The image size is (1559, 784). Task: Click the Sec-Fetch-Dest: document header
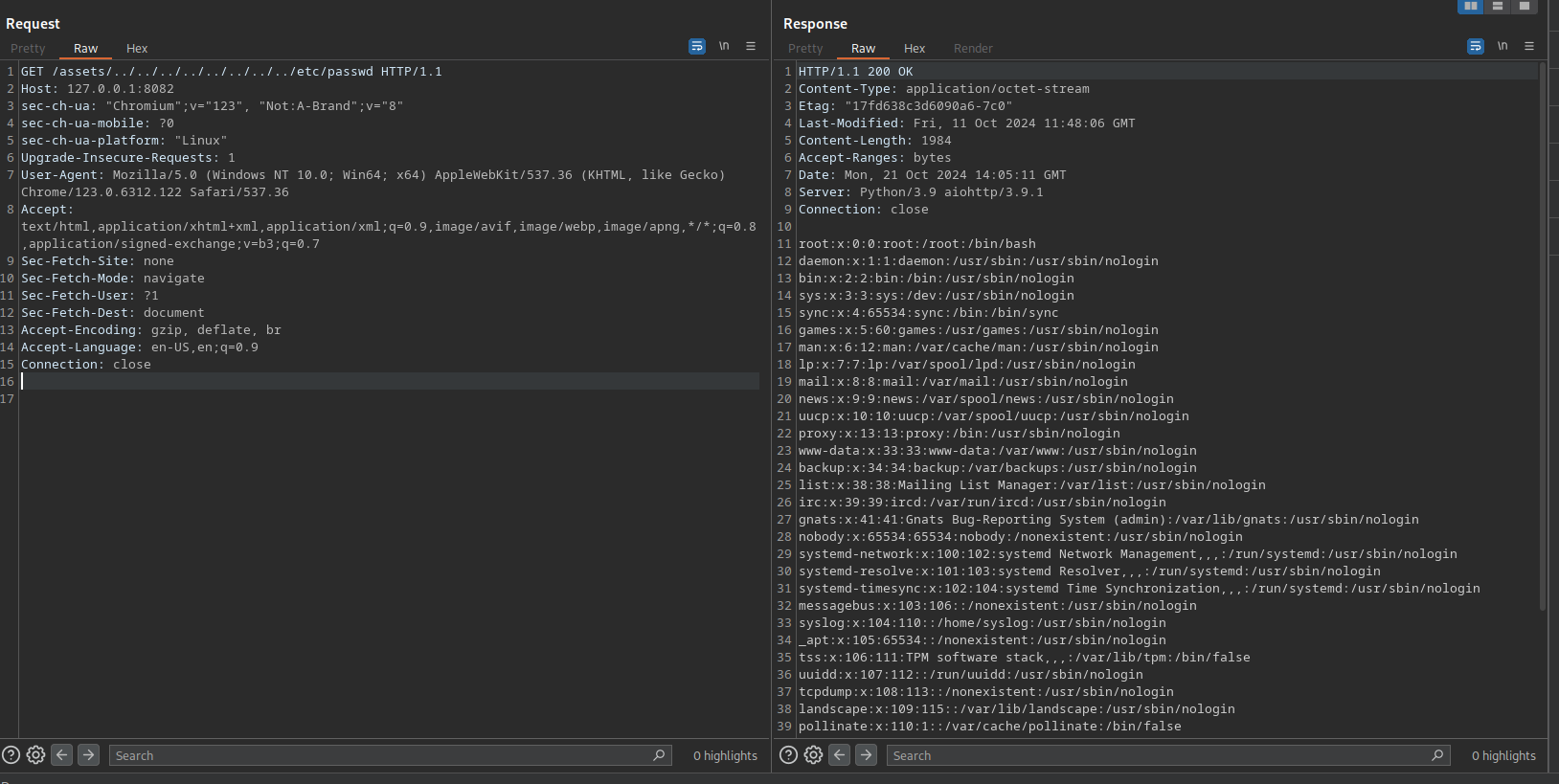(113, 313)
